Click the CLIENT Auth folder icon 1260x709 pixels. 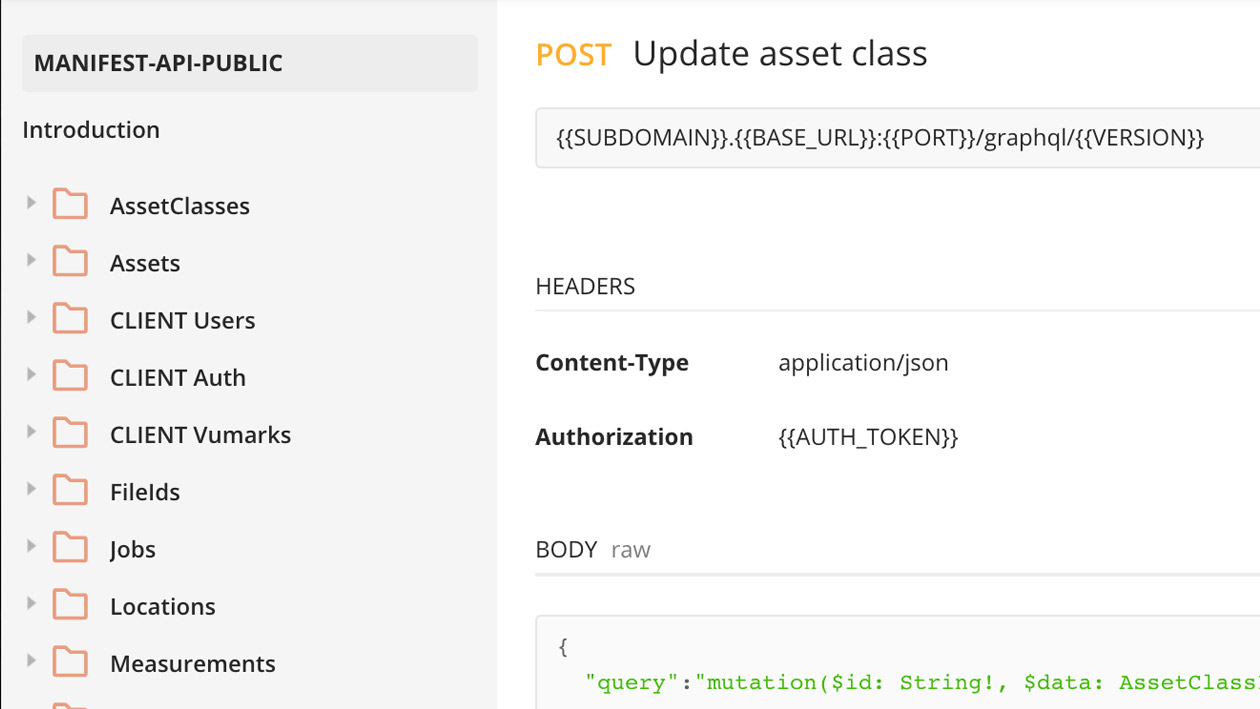[70, 376]
